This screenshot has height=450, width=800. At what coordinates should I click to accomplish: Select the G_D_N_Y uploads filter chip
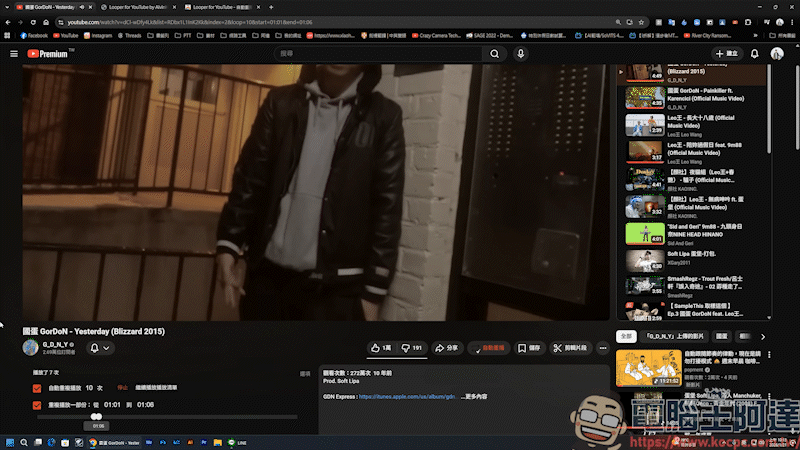coord(674,336)
